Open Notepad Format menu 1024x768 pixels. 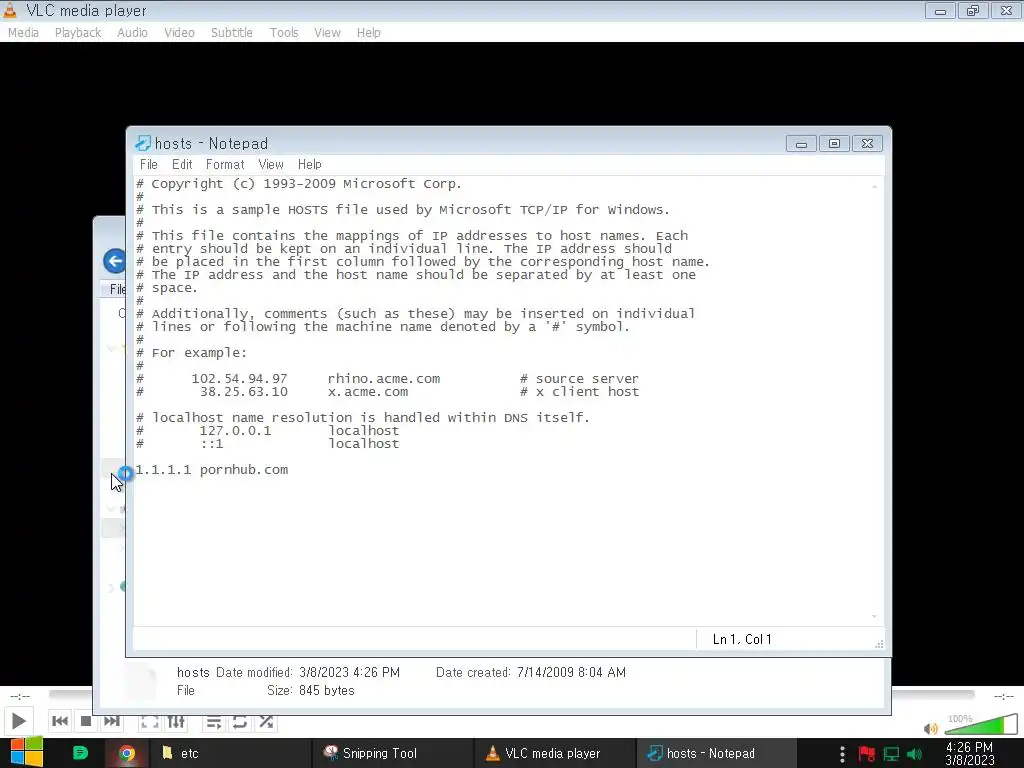225,165
